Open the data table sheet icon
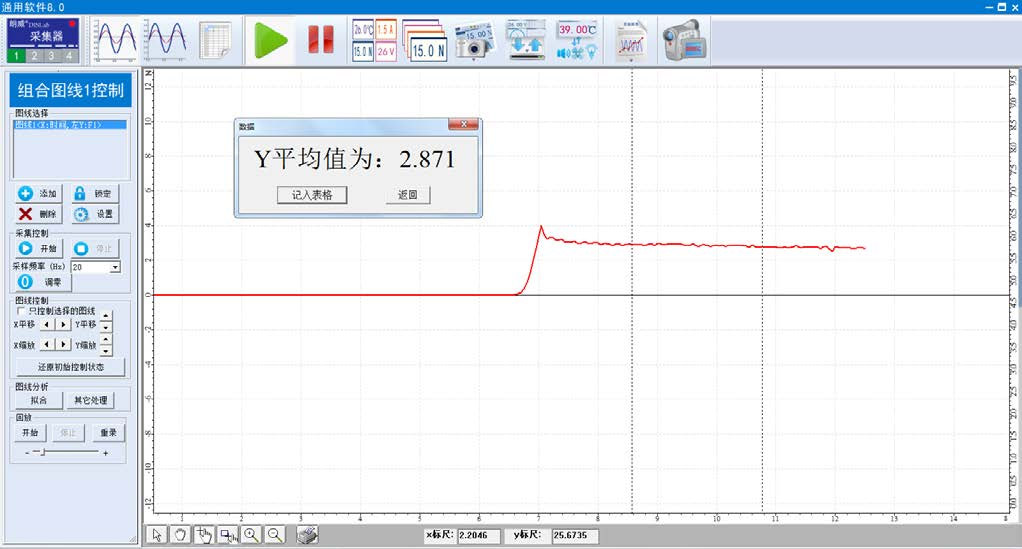 click(215, 40)
